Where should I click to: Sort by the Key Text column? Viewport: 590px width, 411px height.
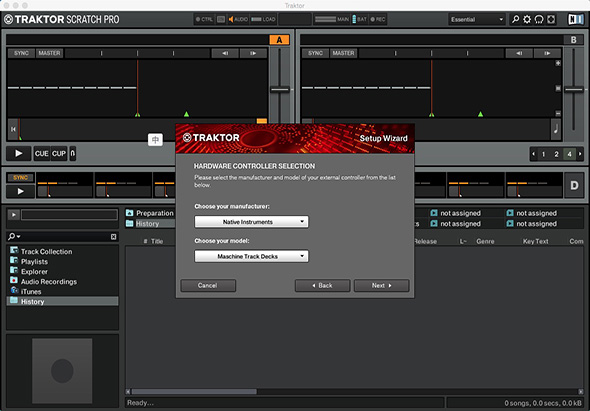point(535,241)
